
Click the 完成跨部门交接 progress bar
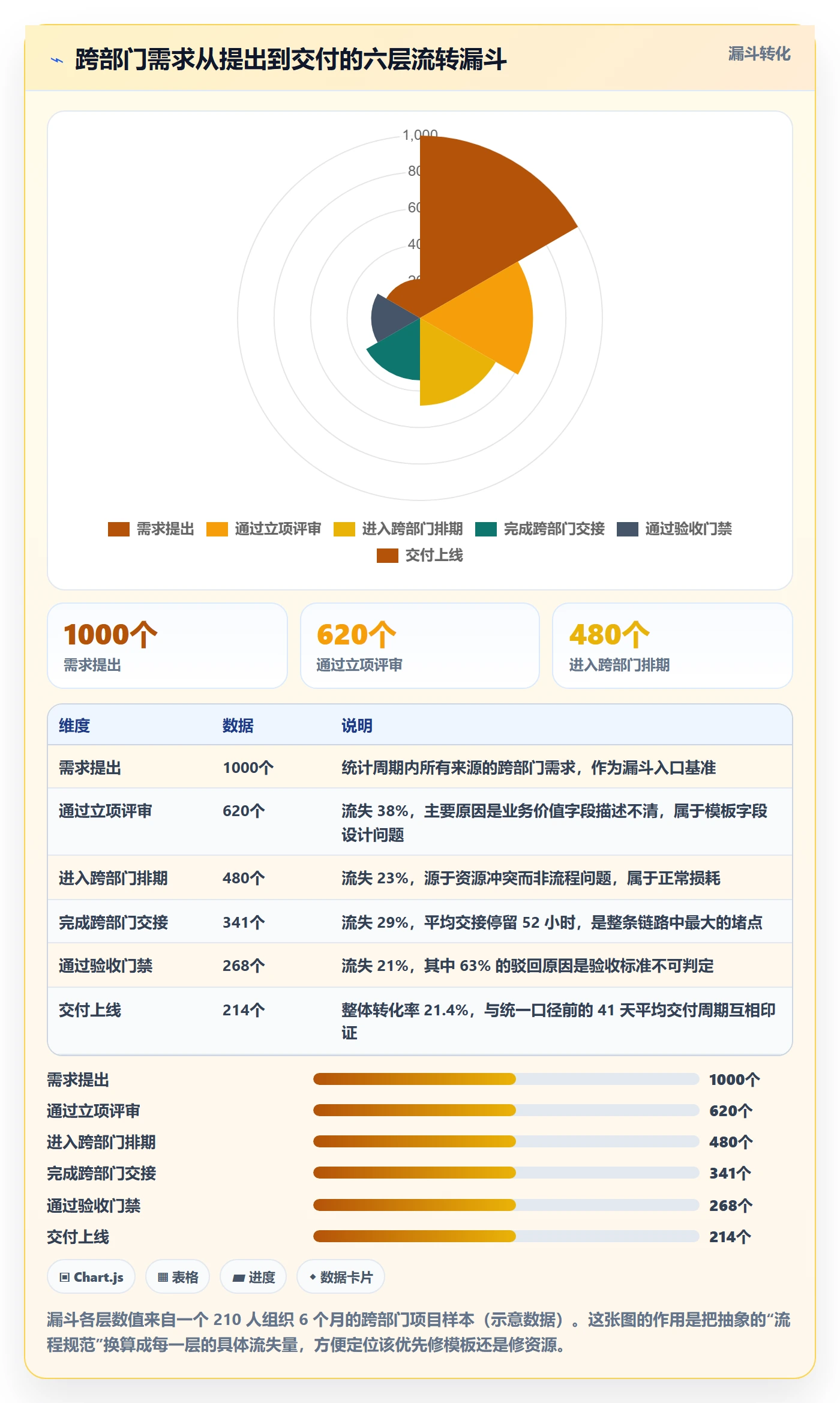tap(506, 1173)
